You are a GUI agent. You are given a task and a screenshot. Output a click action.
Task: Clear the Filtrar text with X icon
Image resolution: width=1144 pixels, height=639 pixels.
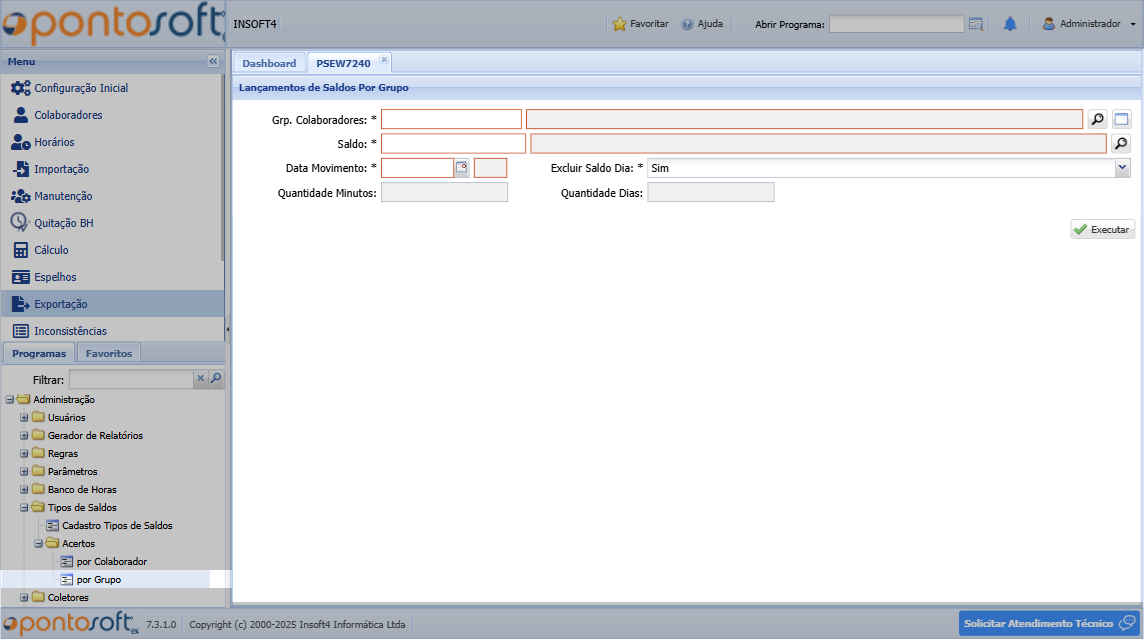200,379
